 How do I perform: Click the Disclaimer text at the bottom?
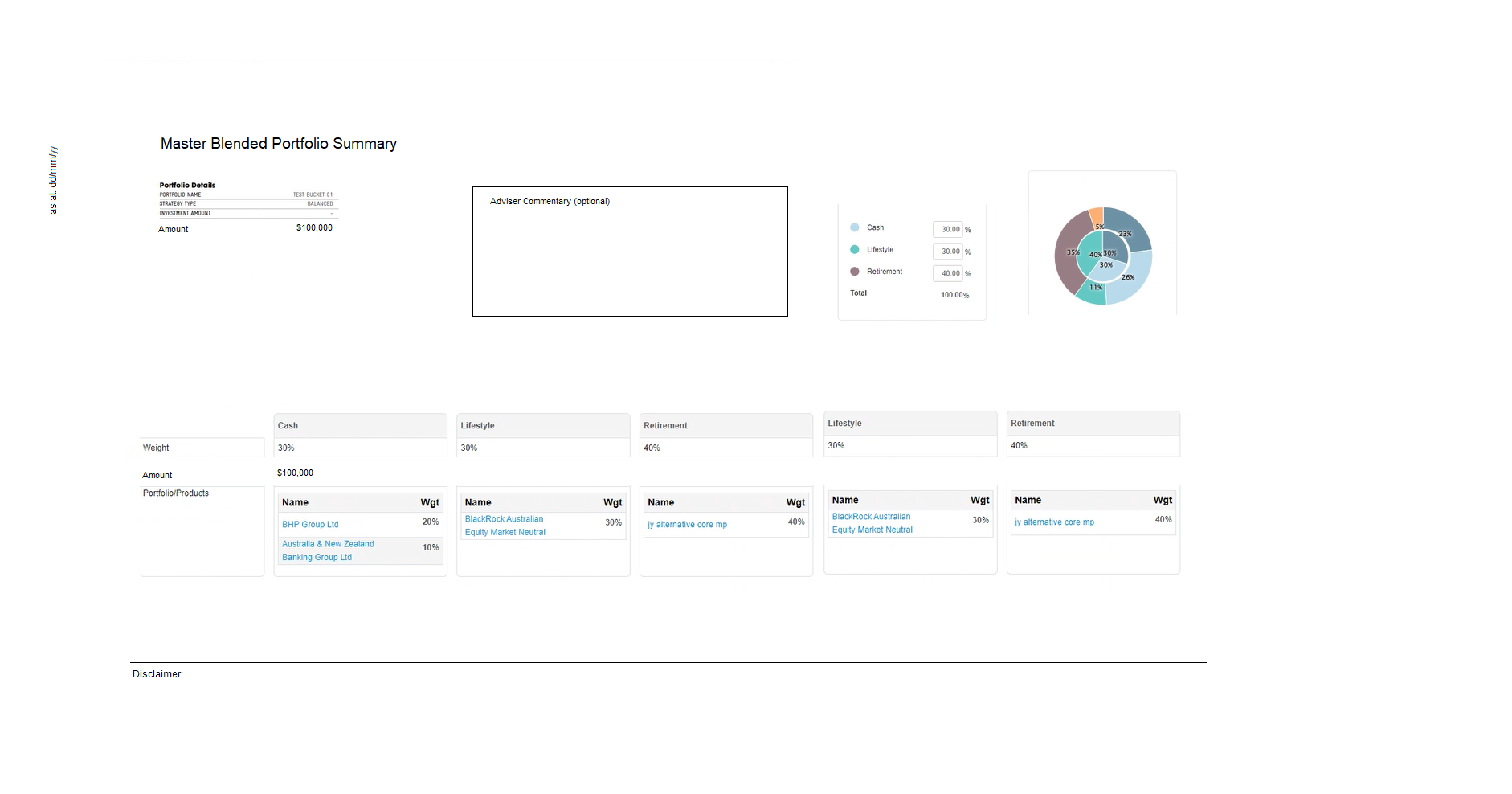[x=157, y=674]
